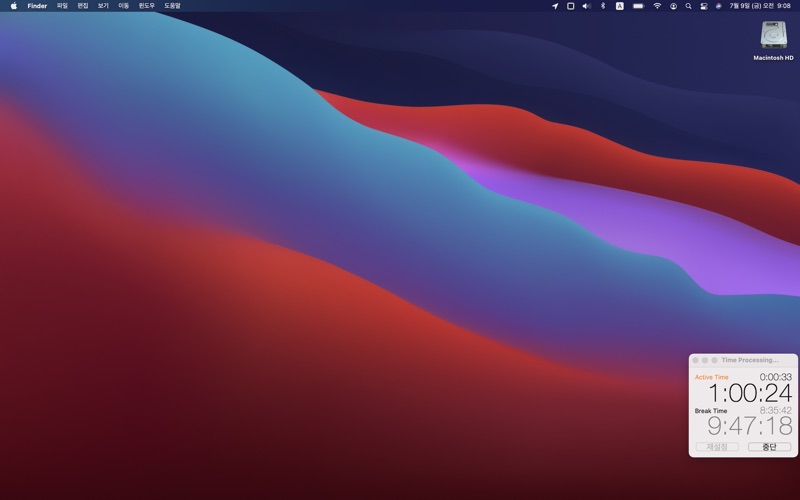
Task: Click the 중단 stop button
Action: point(769,447)
